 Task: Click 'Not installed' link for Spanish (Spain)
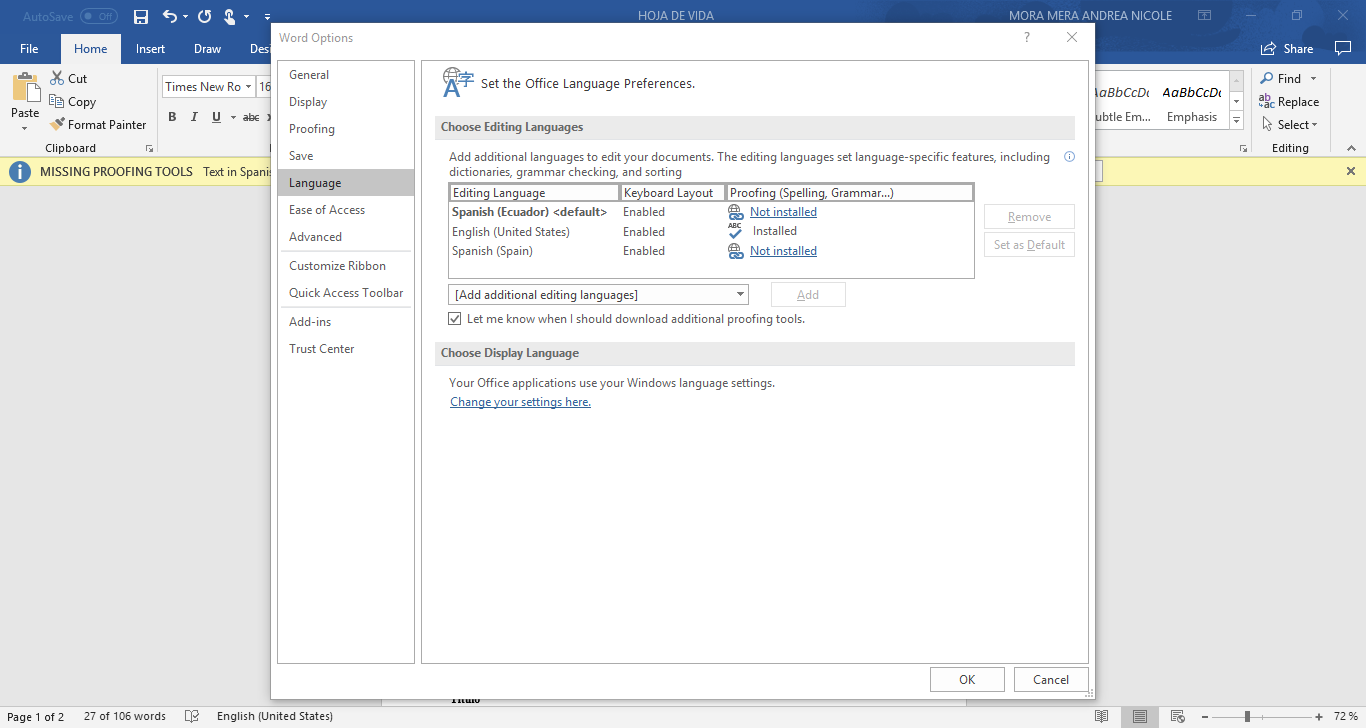pos(783,251)
